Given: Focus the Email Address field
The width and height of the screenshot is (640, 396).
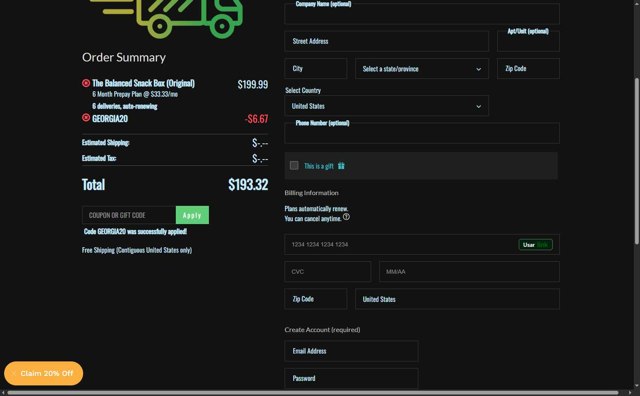Looking at the screenshot, I should (x=351, y=351).
